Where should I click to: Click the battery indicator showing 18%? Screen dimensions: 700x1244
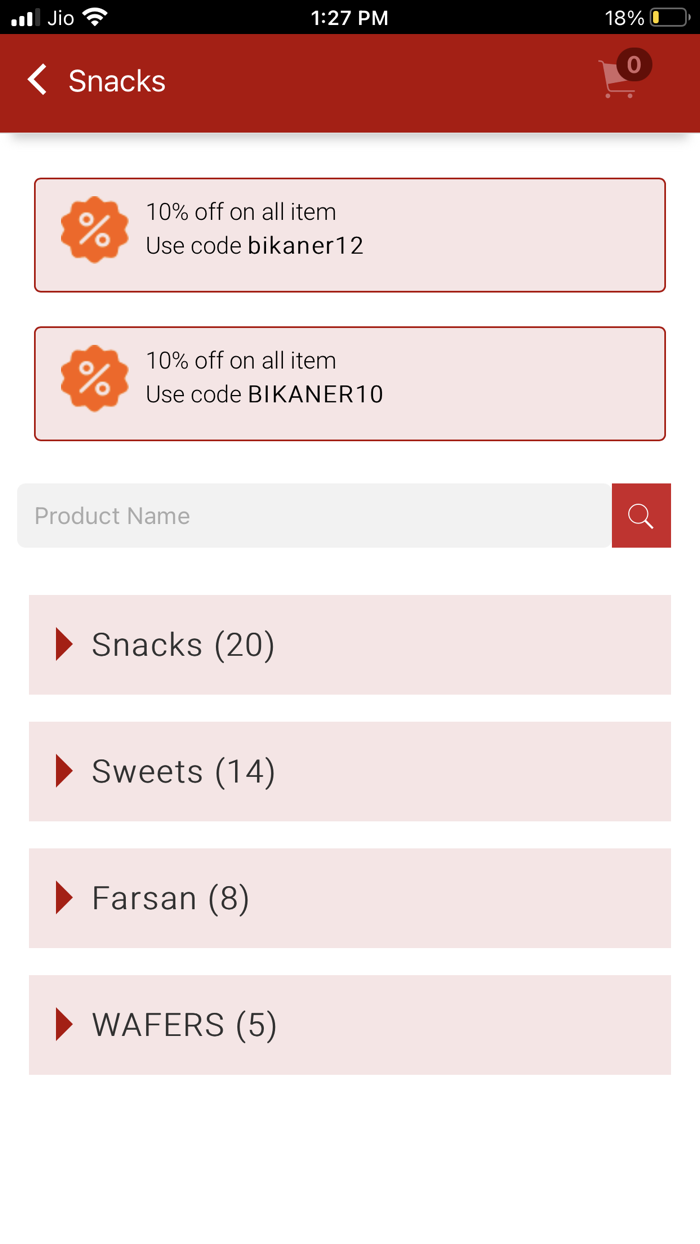655,17
